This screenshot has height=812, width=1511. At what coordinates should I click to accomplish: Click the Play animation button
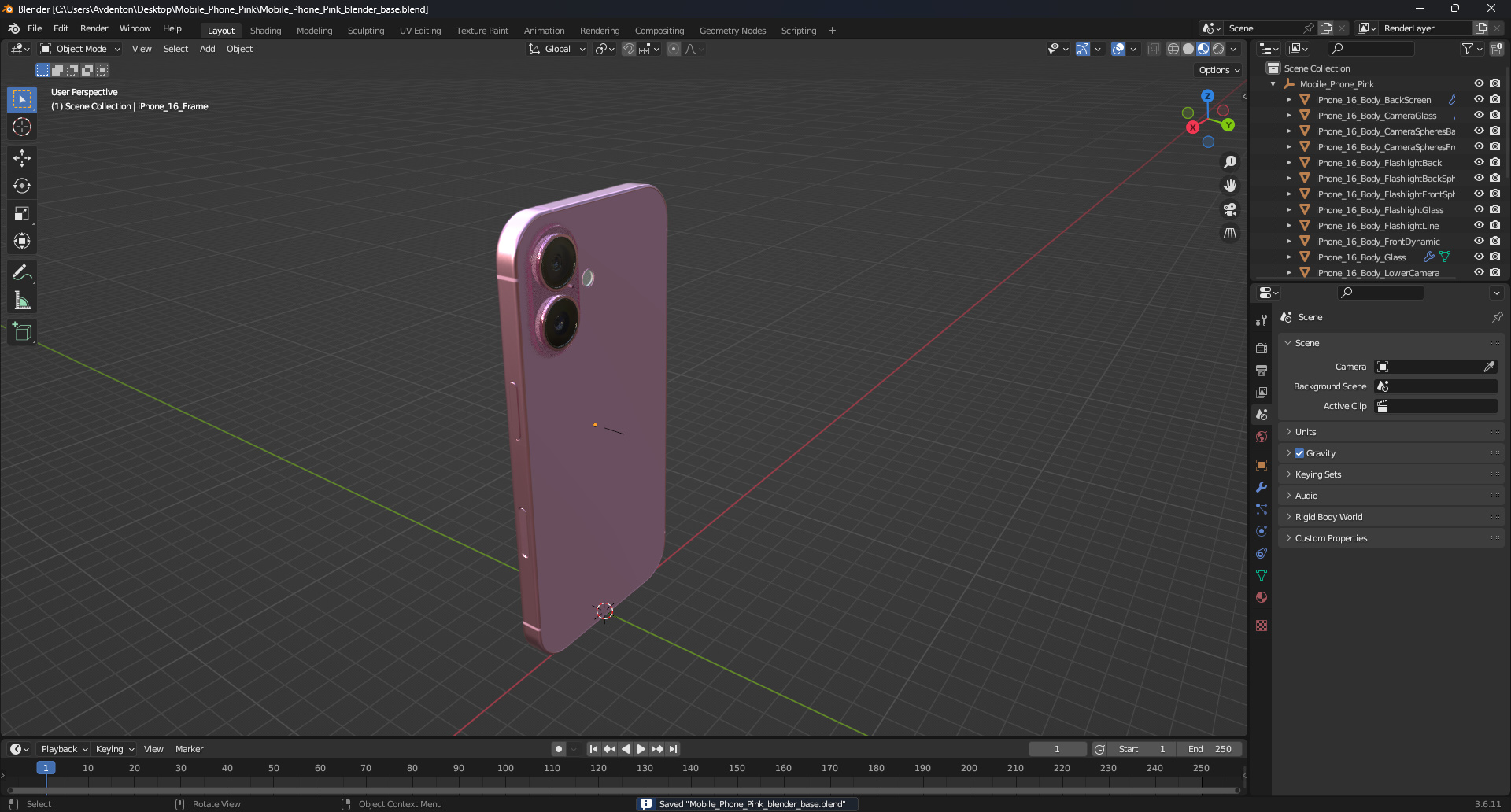641,749
